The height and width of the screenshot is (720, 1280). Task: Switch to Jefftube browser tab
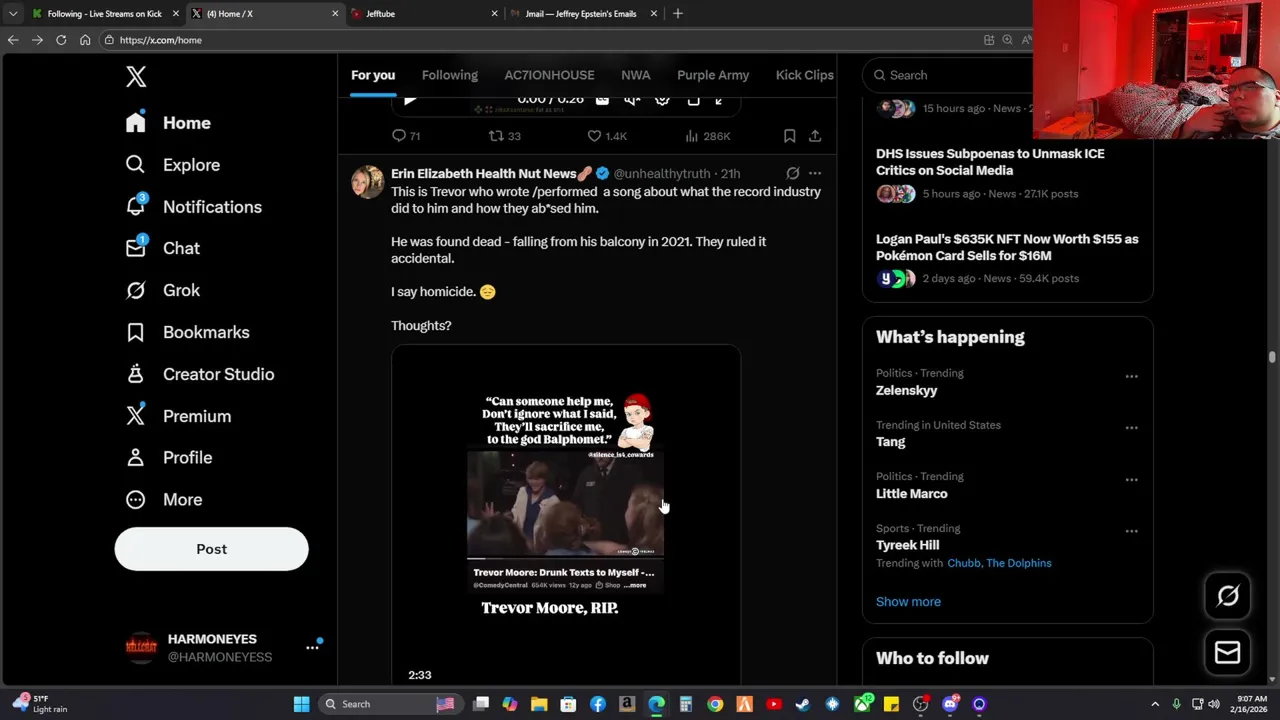tap(423, 14)
